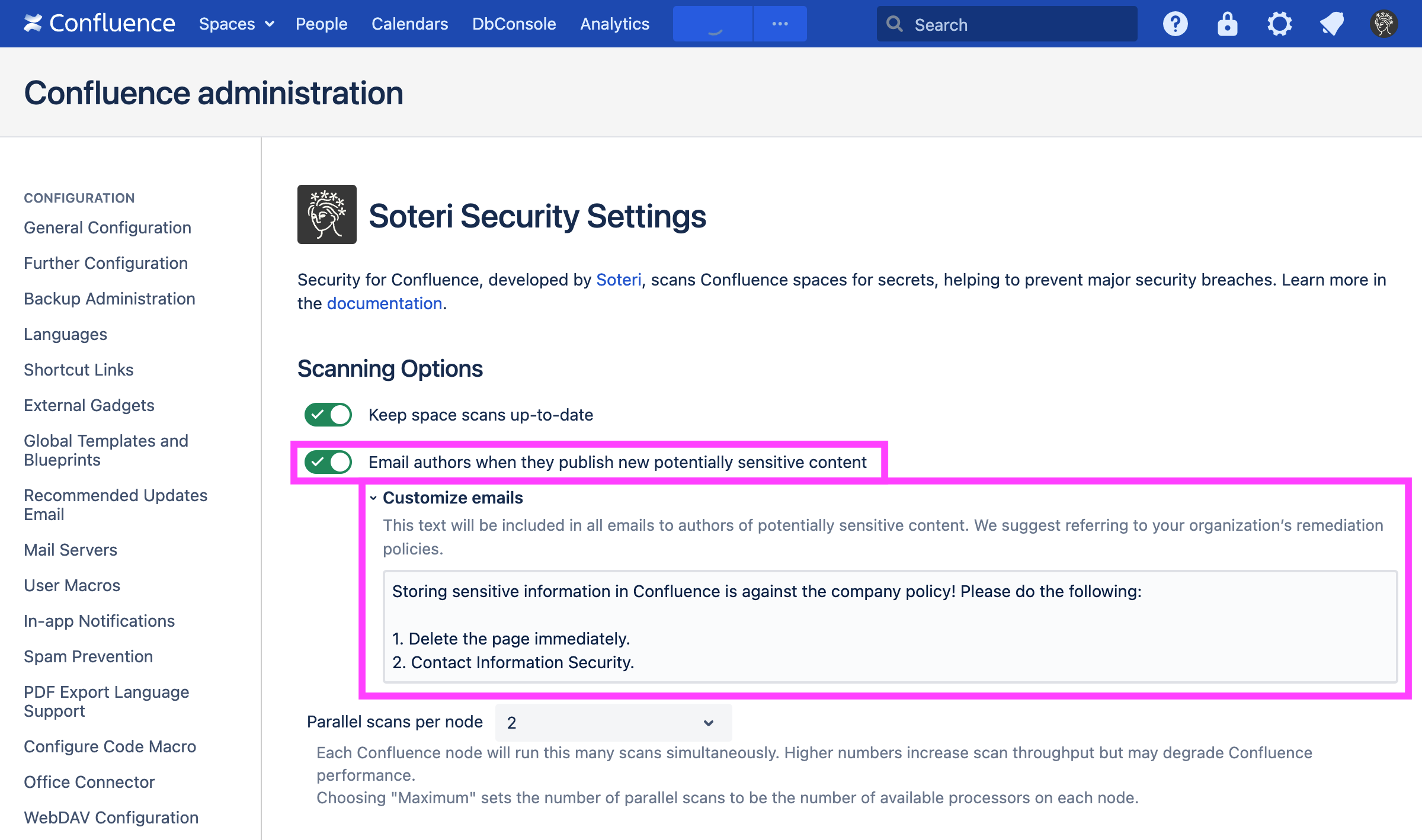
Task: Click the Confluence logo icon
Action: tap(33, 24)
